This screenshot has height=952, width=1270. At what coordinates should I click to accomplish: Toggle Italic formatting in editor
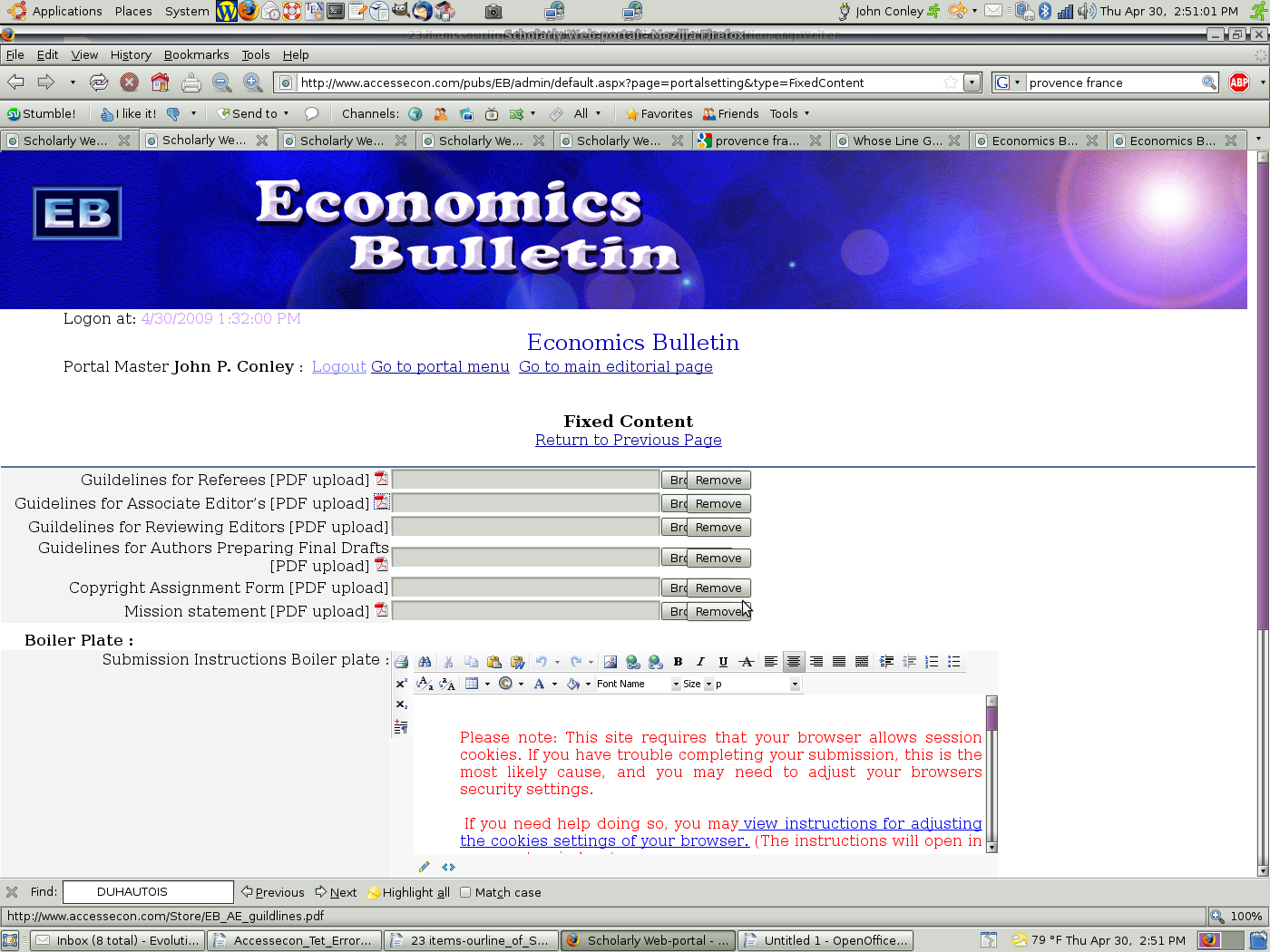click(700, 662)
